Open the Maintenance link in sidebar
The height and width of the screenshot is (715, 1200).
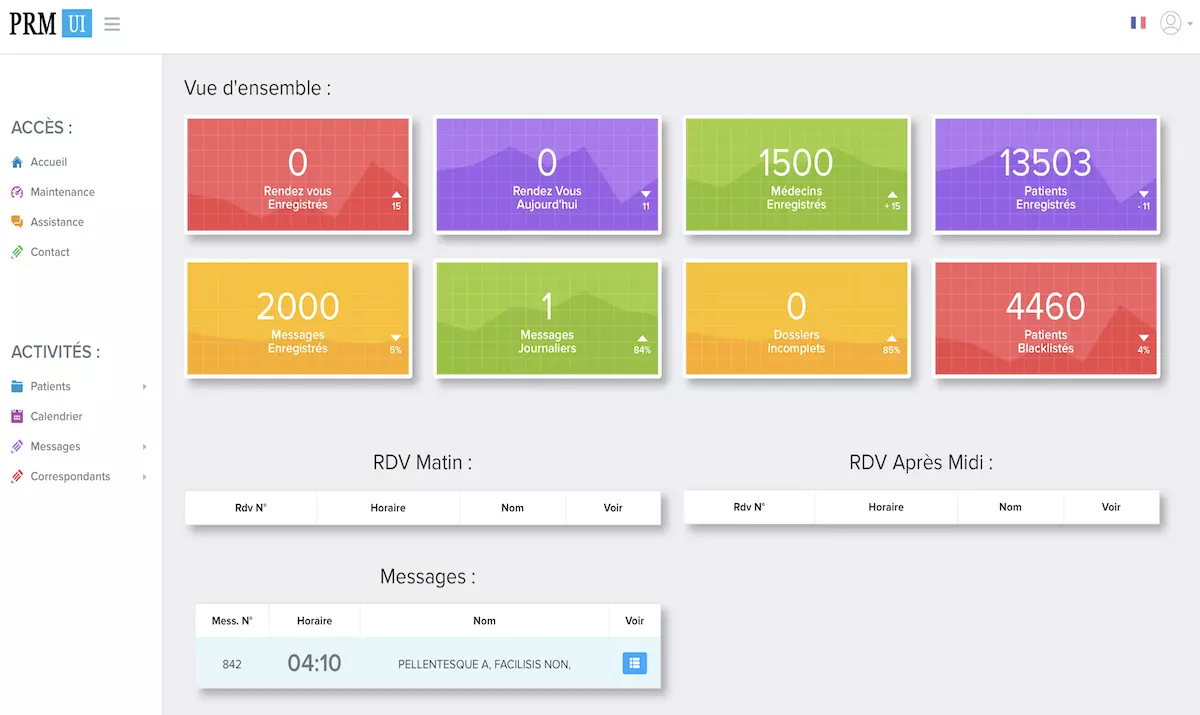coord(62,192)
